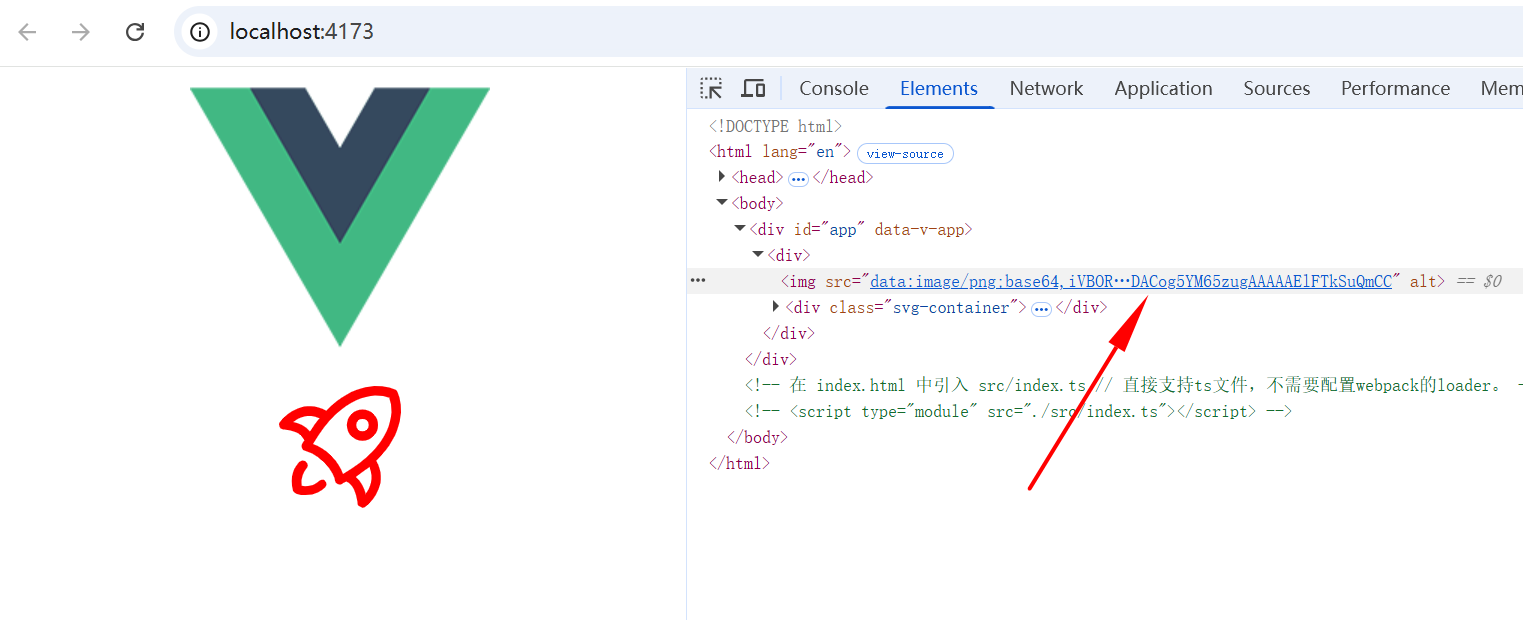Image resolution: width=1523 pixels, height=620 pixels.
Task: Select the Elements tab
Action: point(939,88)
